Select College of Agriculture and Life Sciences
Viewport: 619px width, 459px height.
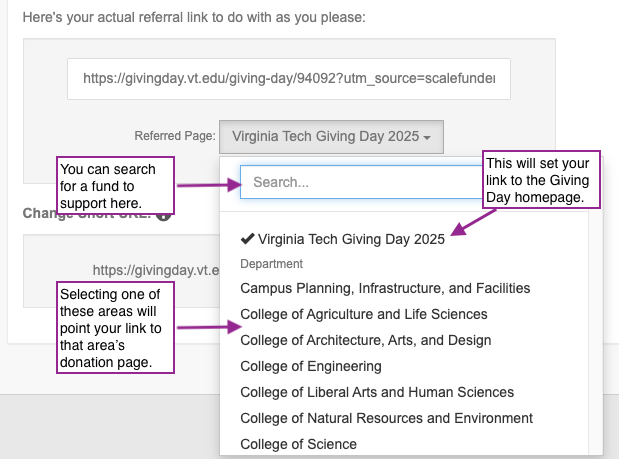click(364, 315)
